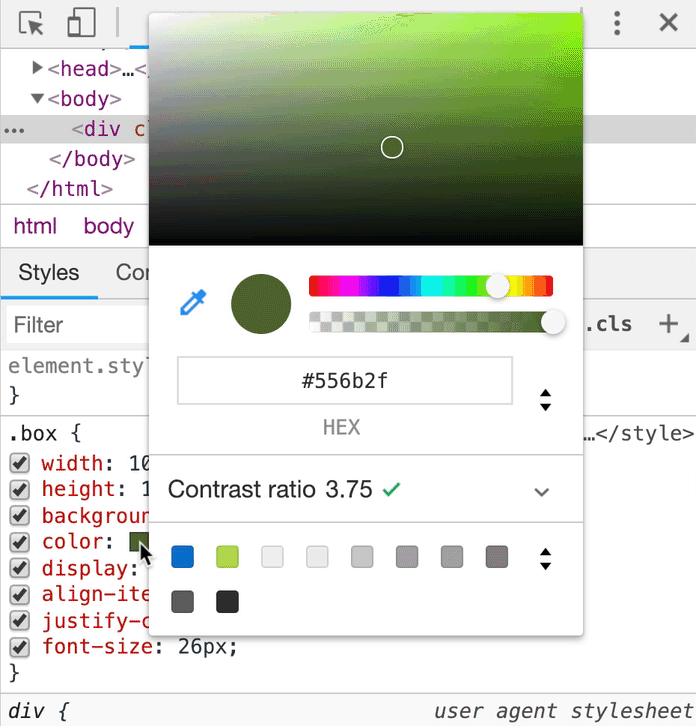The width and height of the screenshot is (696, 726).
Task: Switch color format with HEX arrows
Action: point(545,400)
